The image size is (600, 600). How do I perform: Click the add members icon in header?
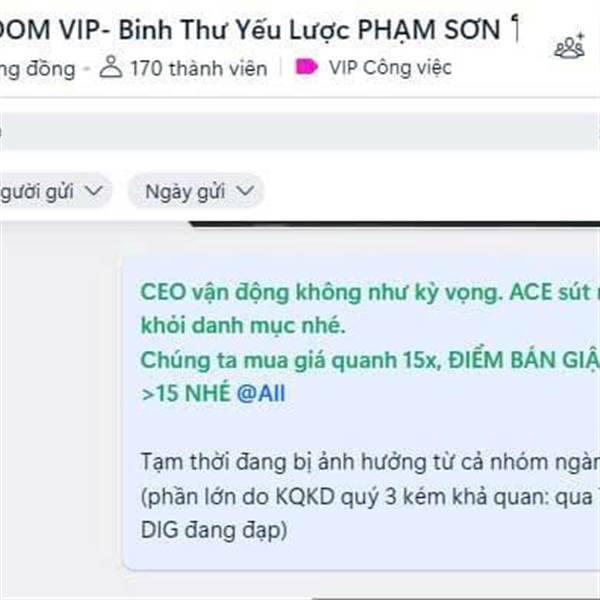coord(569,47)
